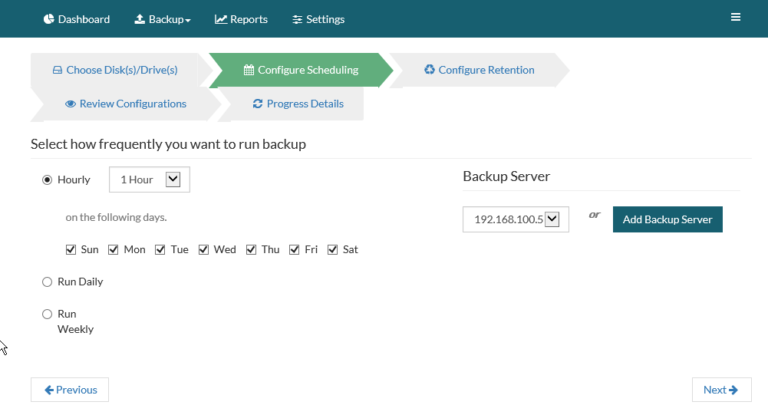
Task: Click the calendar icon in Configure Scheduling
Action: click(249, 70)
